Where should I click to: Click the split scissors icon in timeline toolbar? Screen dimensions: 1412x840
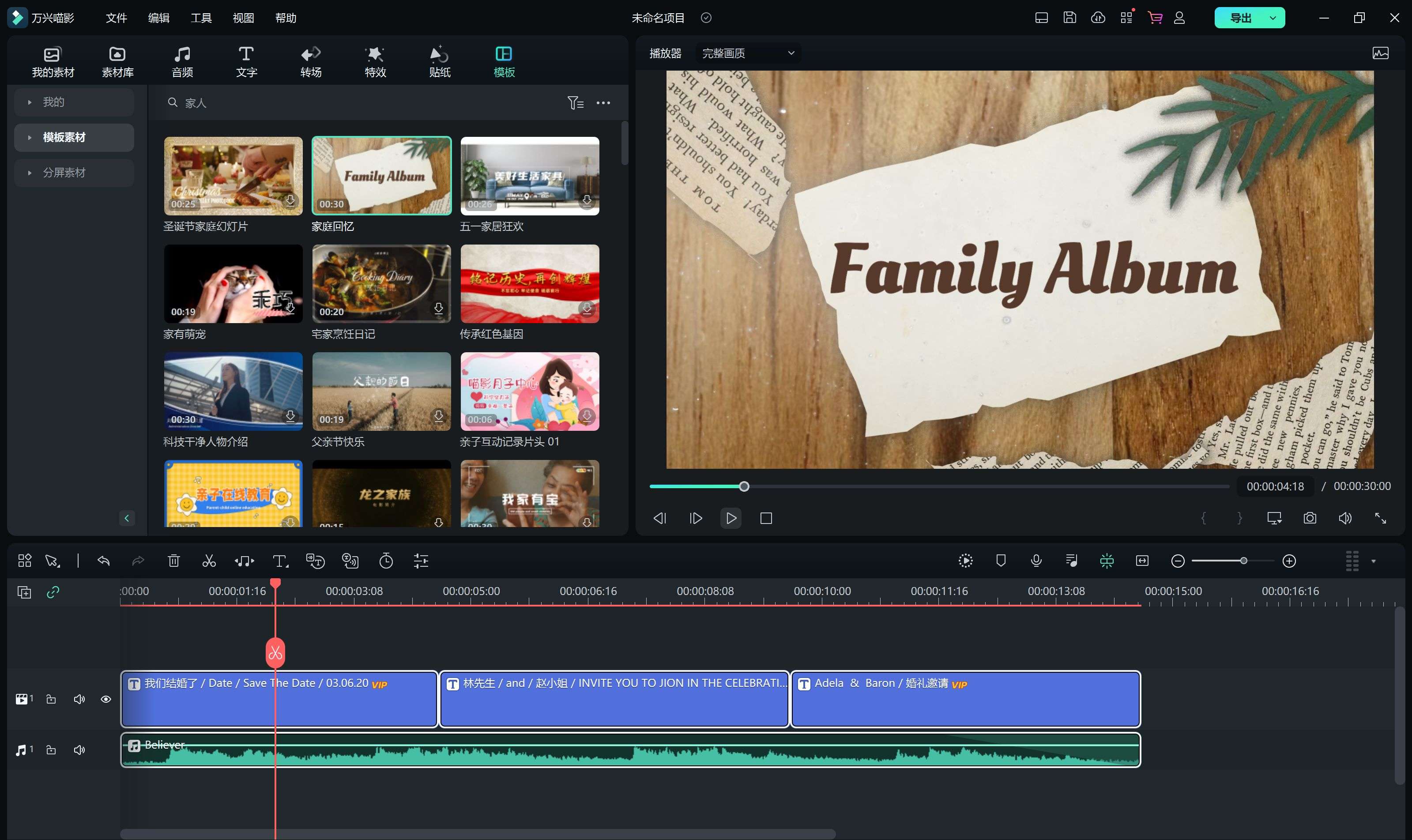click(209, 561)
